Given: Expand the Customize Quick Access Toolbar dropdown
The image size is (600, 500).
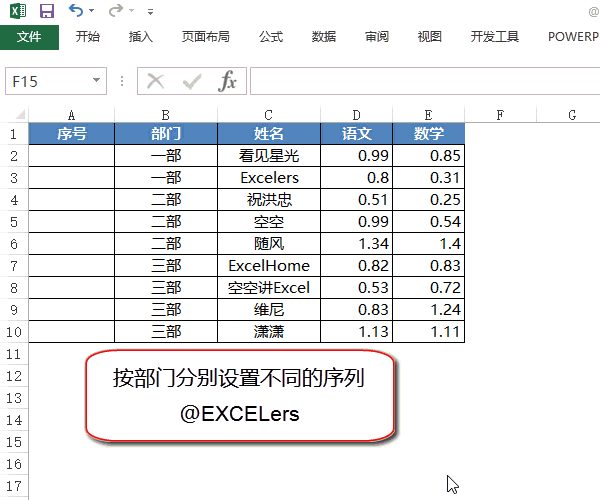Looking at the screenshot, I should pyautogui.click(x=150, y=12).
